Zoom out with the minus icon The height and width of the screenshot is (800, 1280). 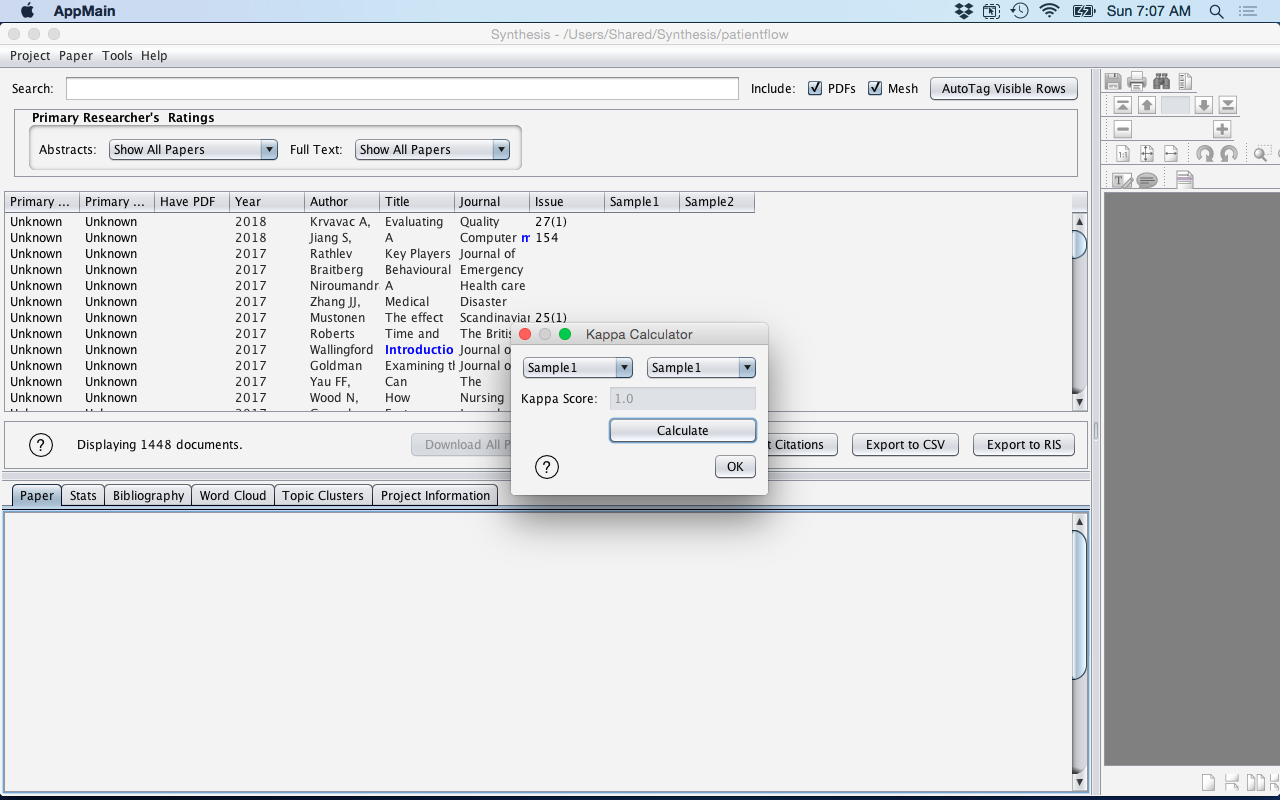(1123, 129)
